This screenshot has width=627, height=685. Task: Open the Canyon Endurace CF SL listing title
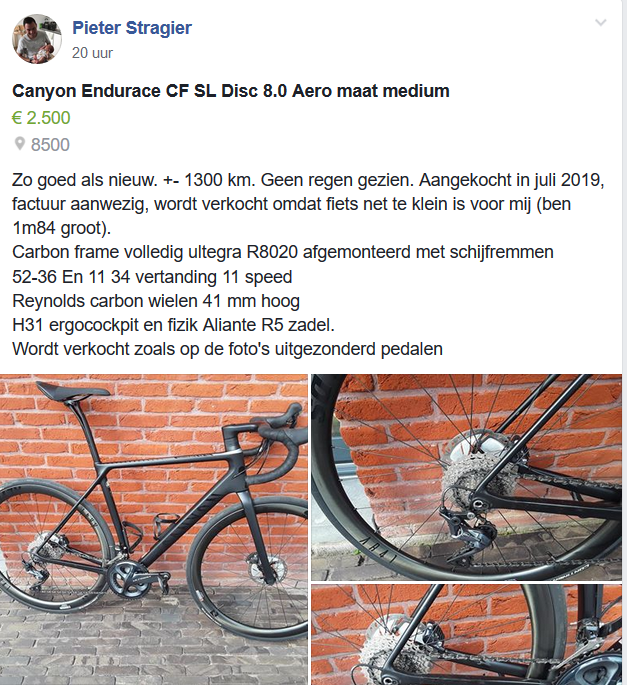(231, 91)
